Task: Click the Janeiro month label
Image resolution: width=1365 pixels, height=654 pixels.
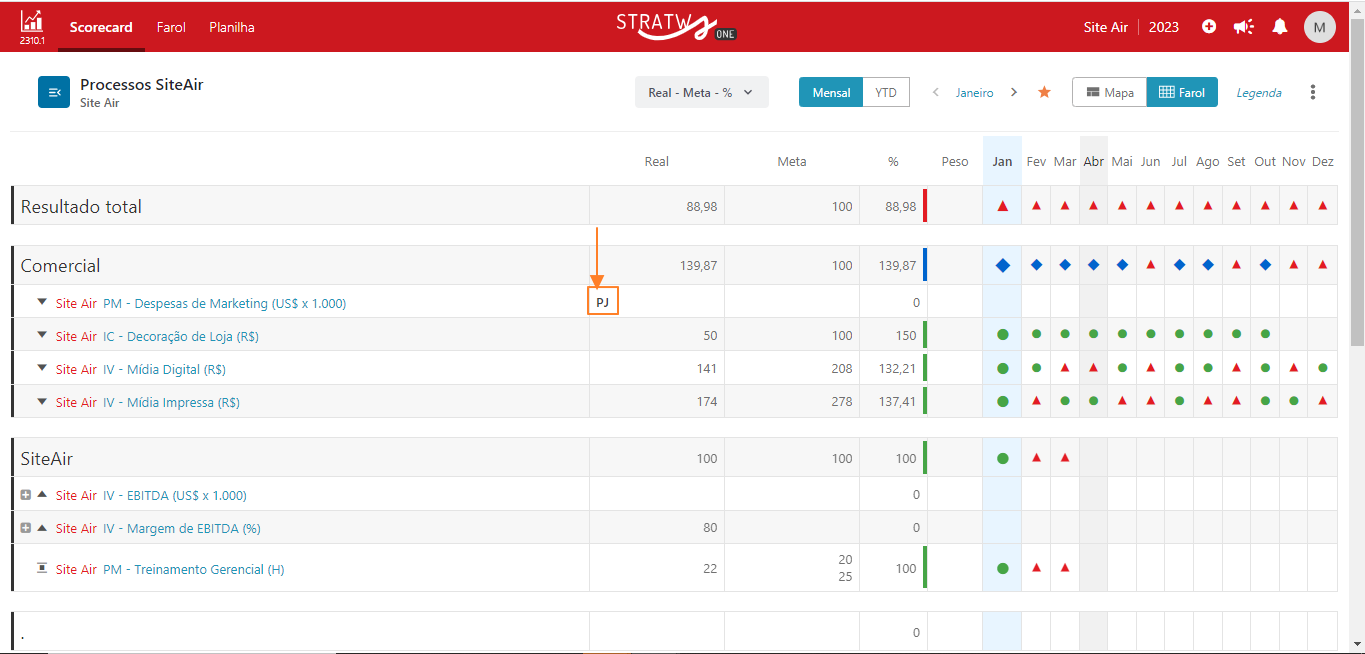Action: [x=975, y=93]
